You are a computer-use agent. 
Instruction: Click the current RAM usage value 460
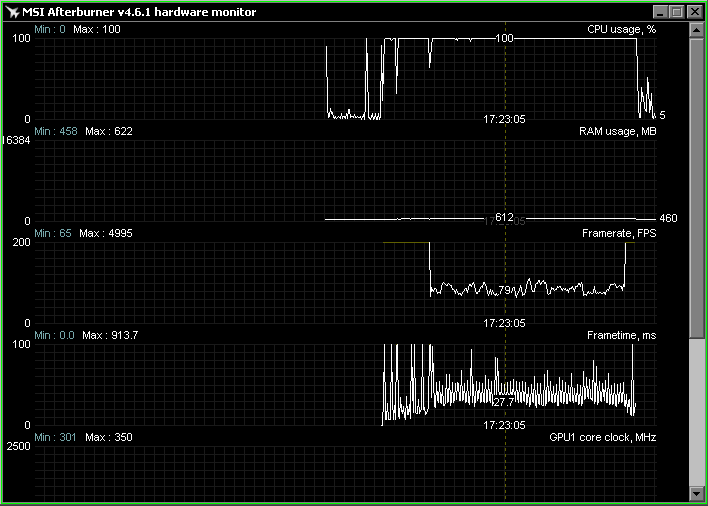(668, 218)
